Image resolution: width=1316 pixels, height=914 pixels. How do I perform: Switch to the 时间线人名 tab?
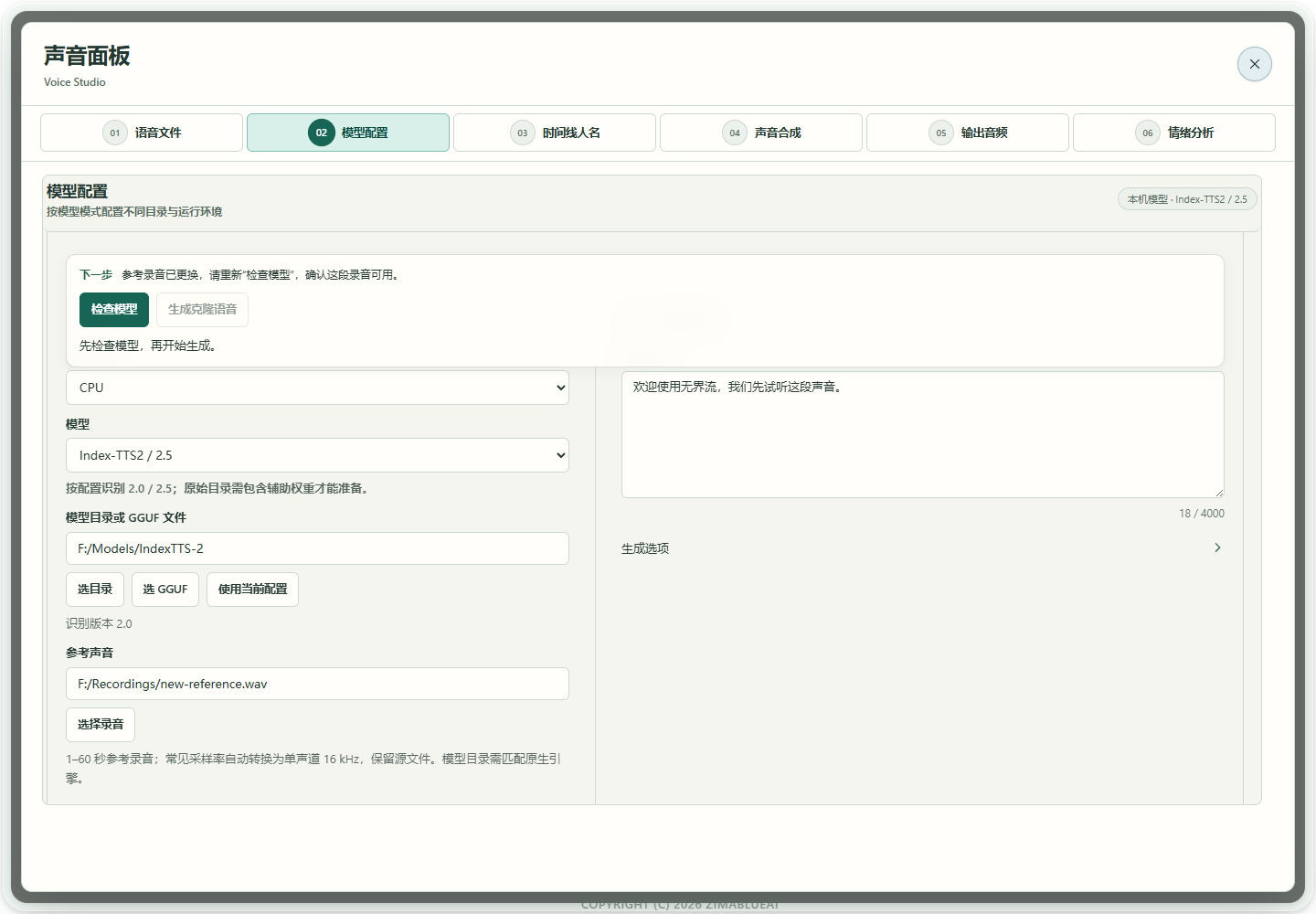[555, 133]
